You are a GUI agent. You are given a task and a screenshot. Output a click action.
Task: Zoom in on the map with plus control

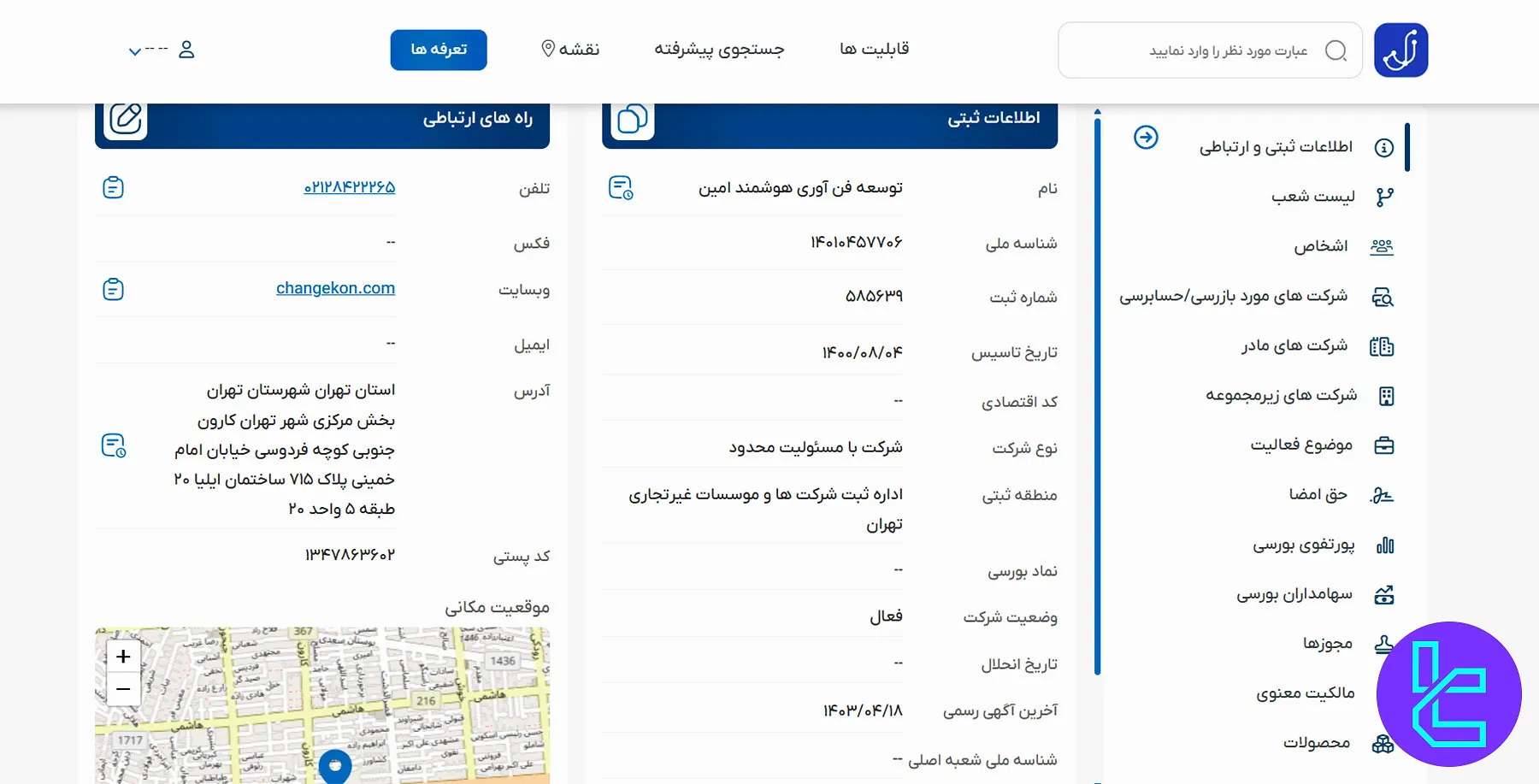click(122, 656)
